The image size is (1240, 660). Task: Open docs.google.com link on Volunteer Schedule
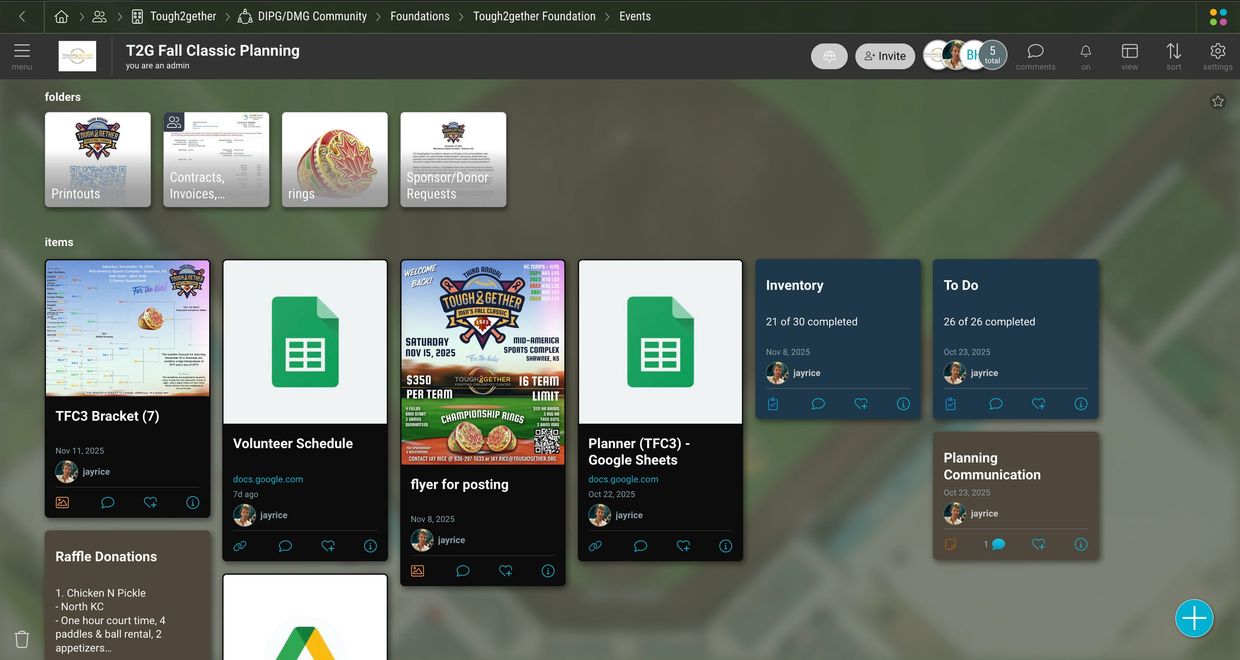tap(267, 479)
